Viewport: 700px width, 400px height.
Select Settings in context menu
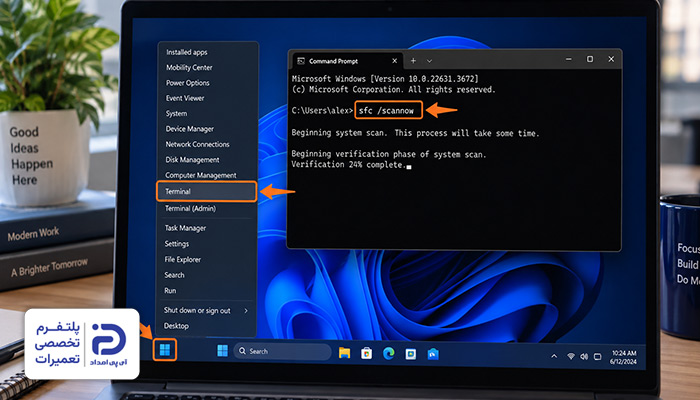177,244
